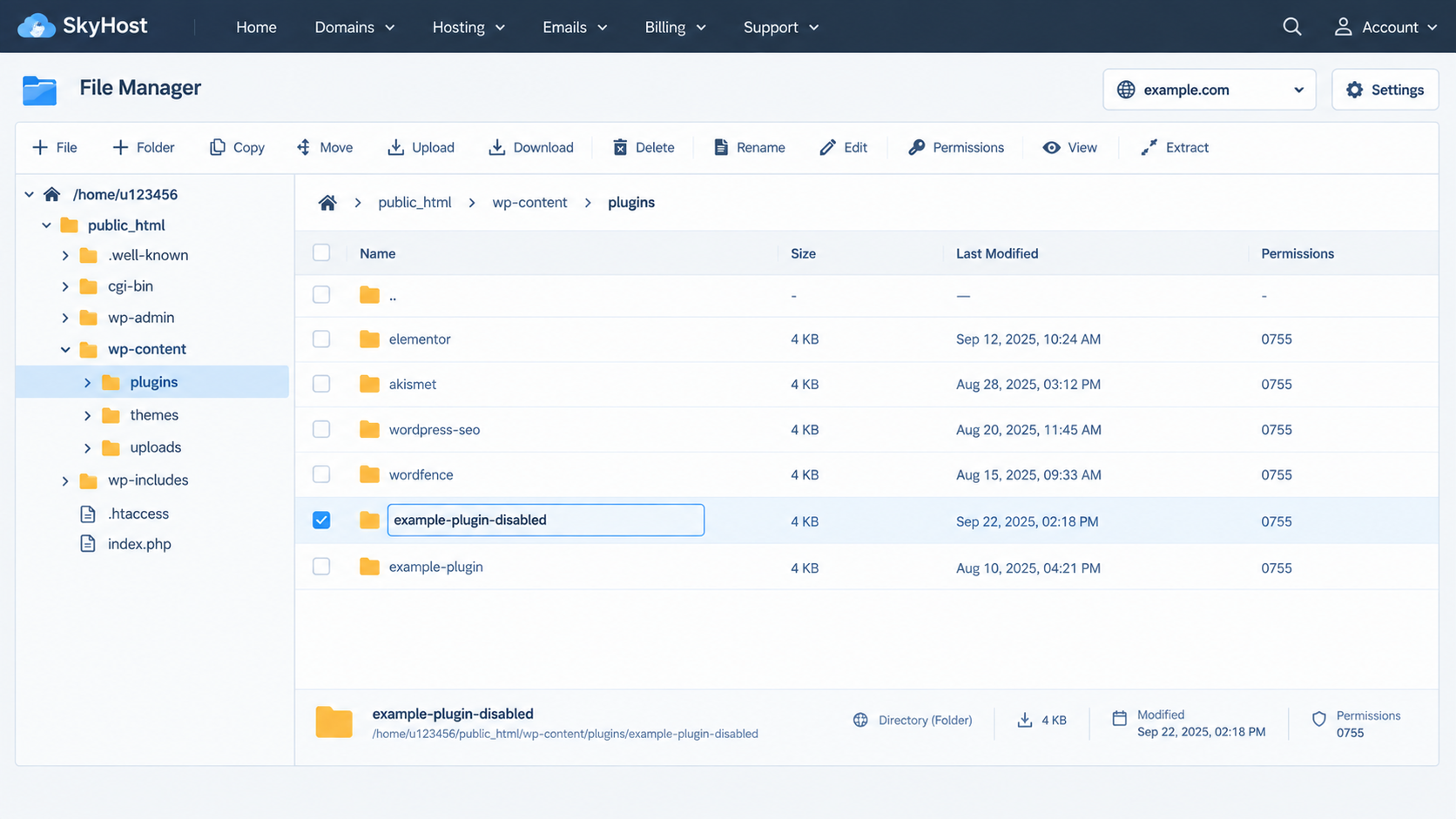Go to public_html in breadcrumb

tap(415, 203)
